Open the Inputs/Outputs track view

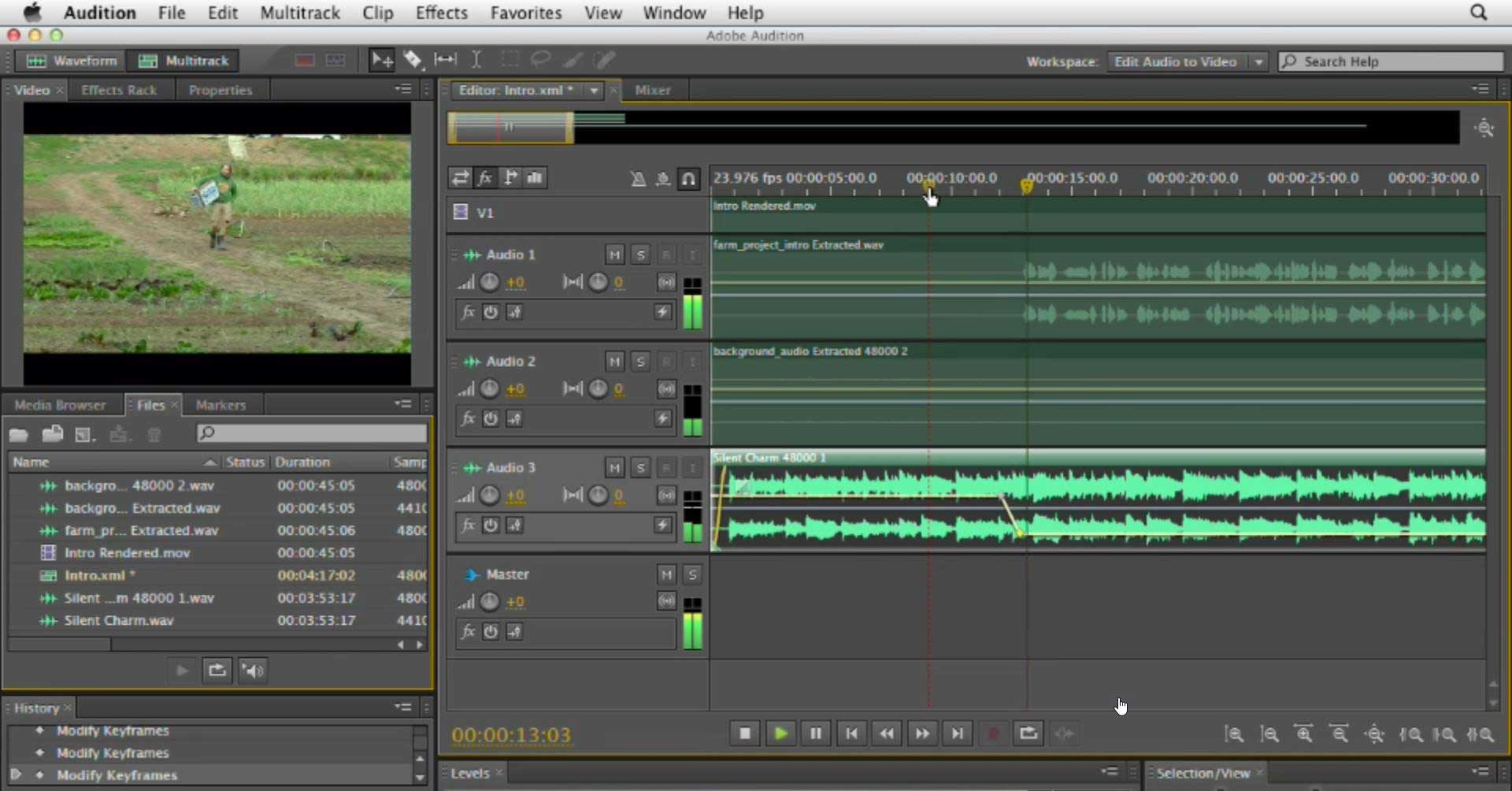tap(460, 178)
